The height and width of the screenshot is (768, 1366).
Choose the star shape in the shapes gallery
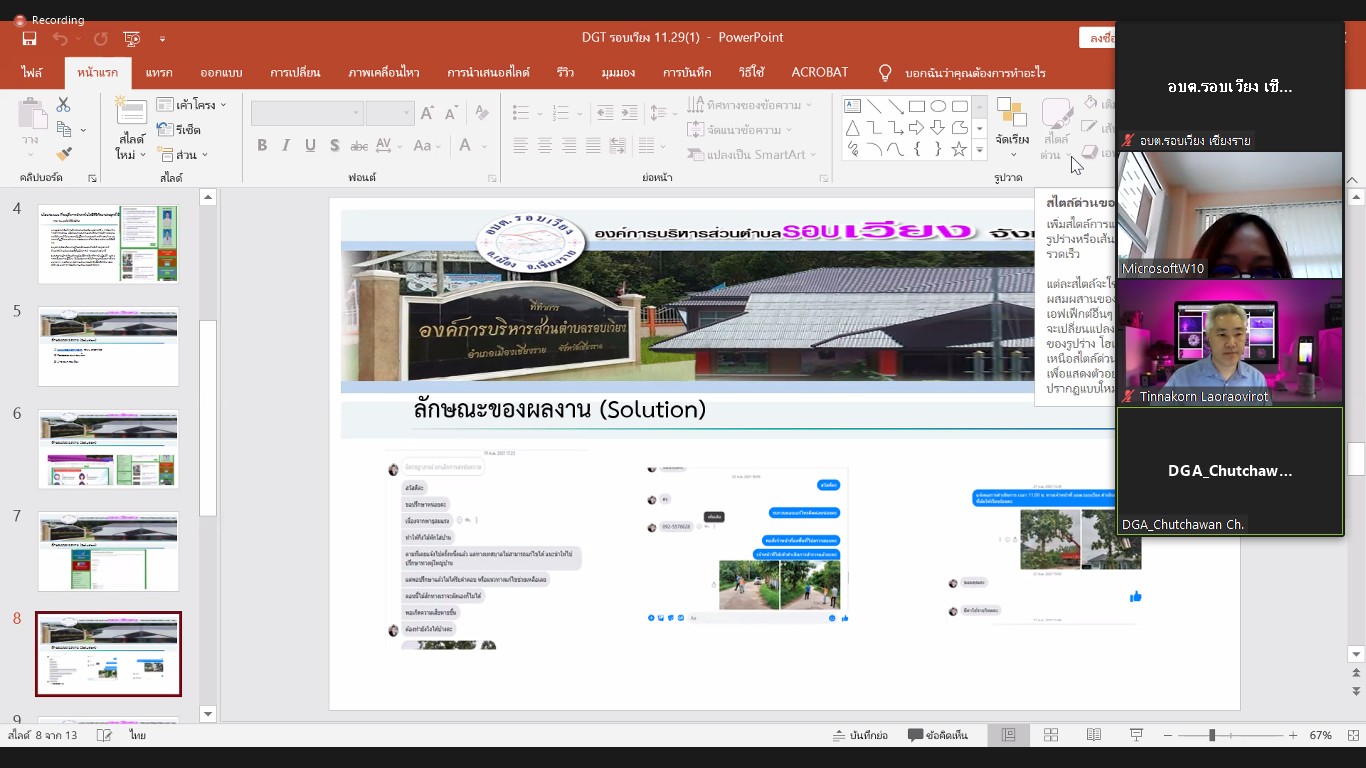[959, 149]
